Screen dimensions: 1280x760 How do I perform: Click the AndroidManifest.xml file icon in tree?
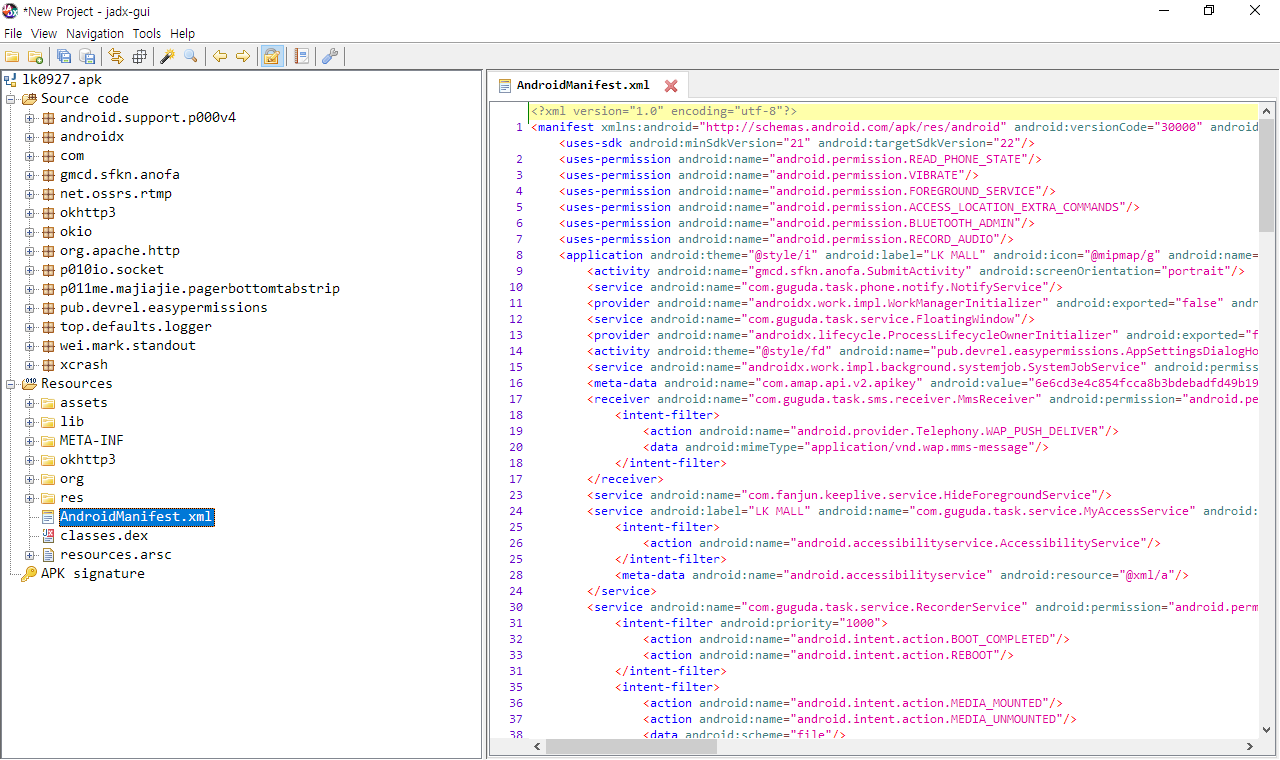(48, 517)
